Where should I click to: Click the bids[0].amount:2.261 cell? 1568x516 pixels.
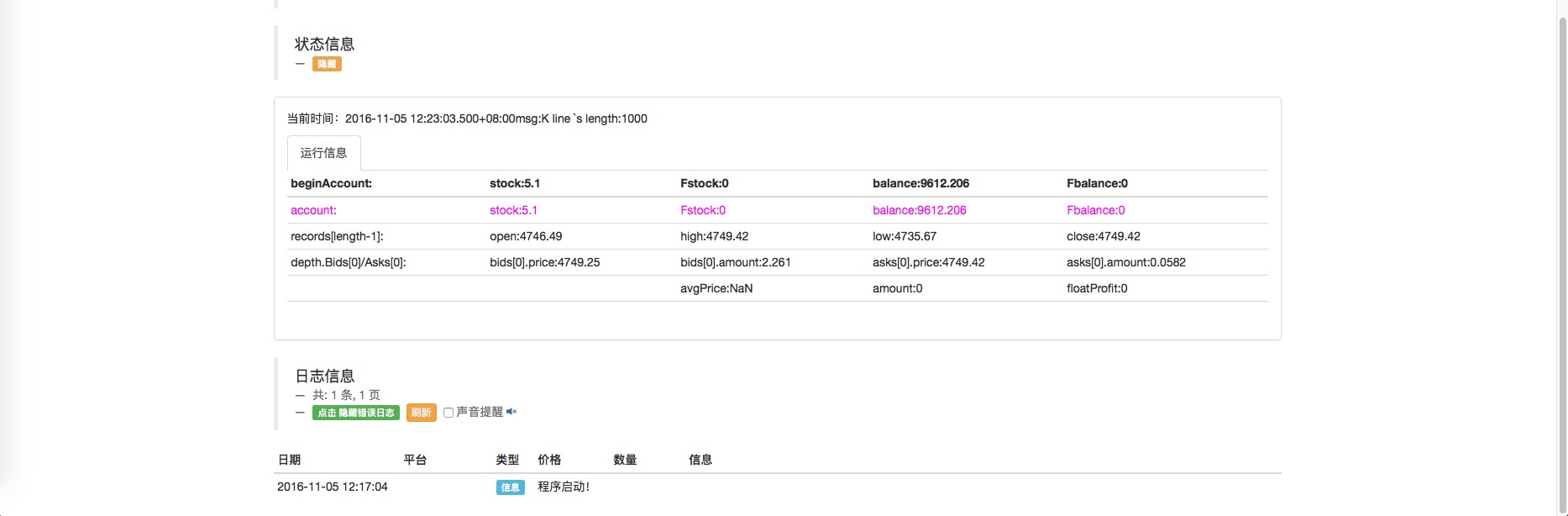736,262
